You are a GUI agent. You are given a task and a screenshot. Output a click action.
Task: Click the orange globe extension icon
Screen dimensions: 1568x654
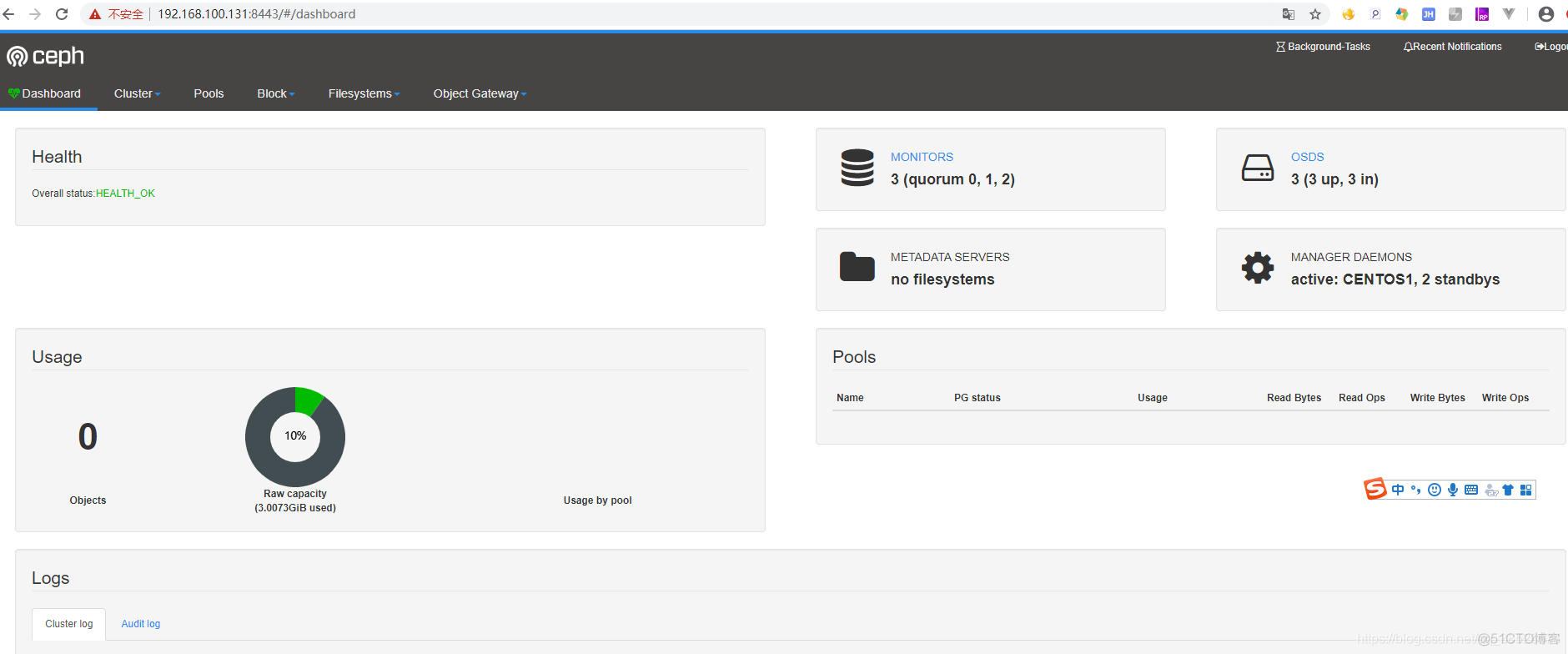tap(1349, 14)
